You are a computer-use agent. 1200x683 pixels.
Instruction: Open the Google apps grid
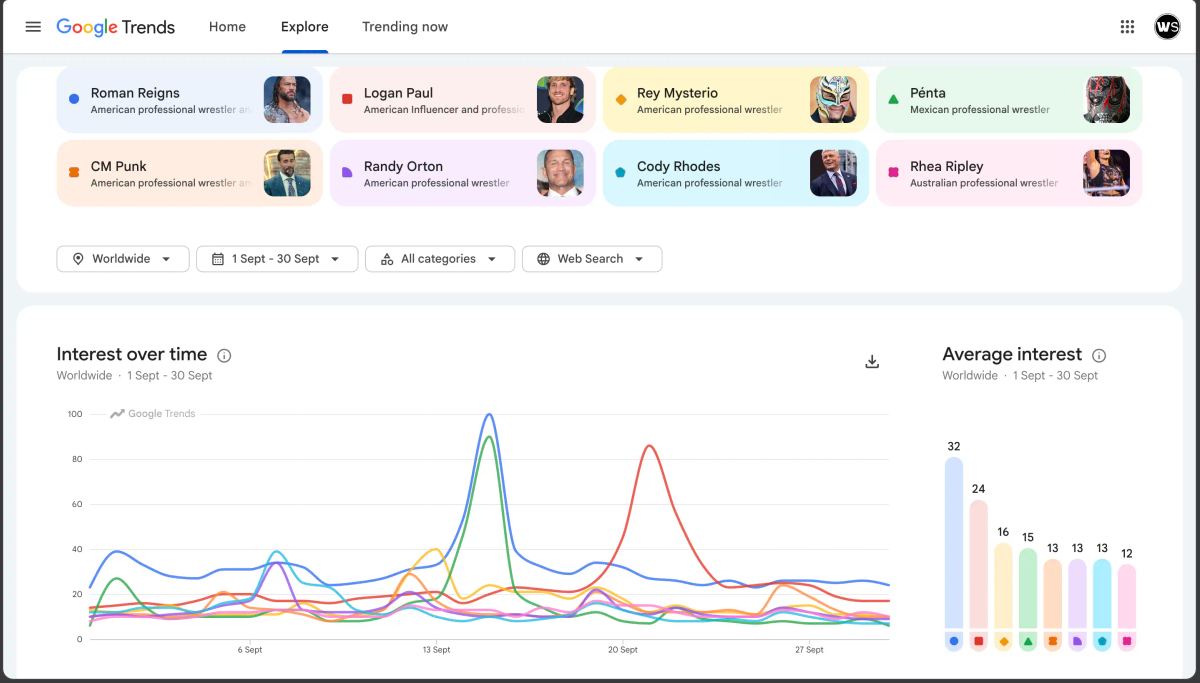(1128, 27)
